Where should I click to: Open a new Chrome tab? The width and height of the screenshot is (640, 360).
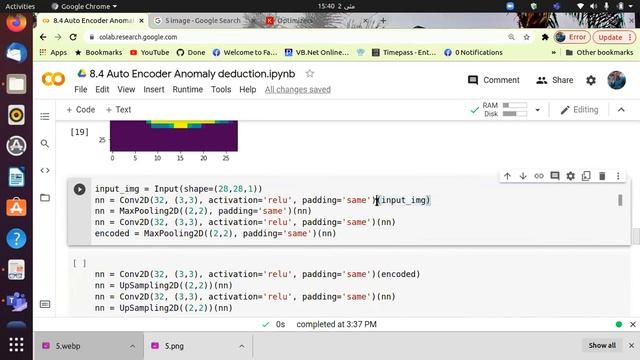tap(383, 20)
